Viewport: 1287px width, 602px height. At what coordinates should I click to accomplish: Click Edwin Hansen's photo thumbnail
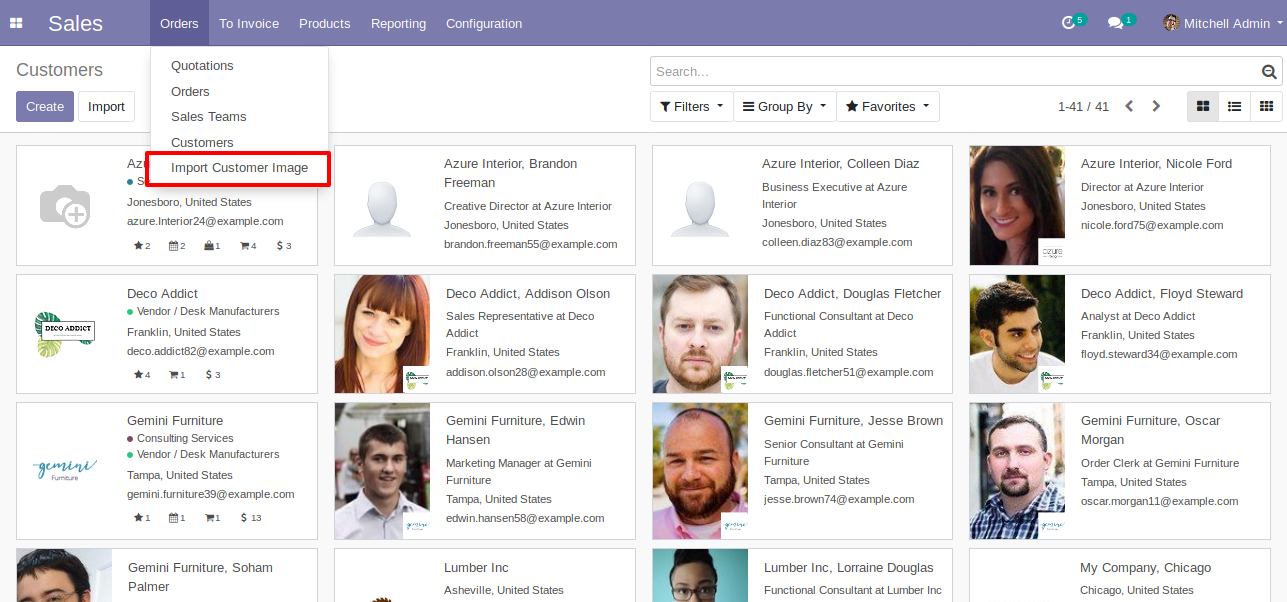point(383,471)
